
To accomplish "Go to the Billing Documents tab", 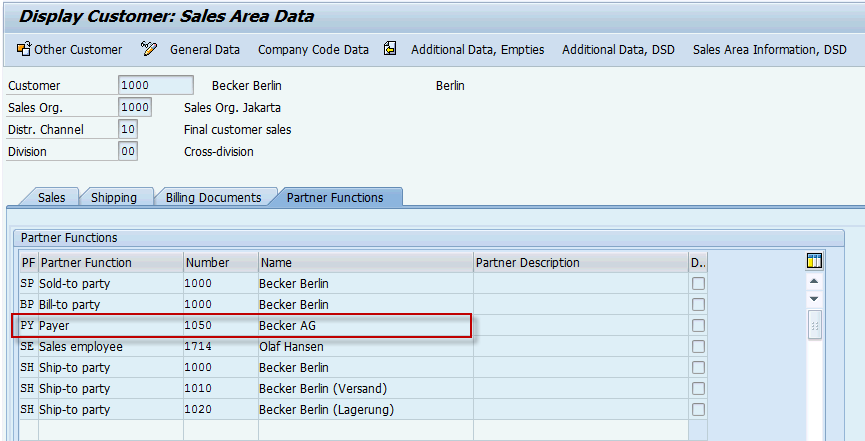I will 213,197.
